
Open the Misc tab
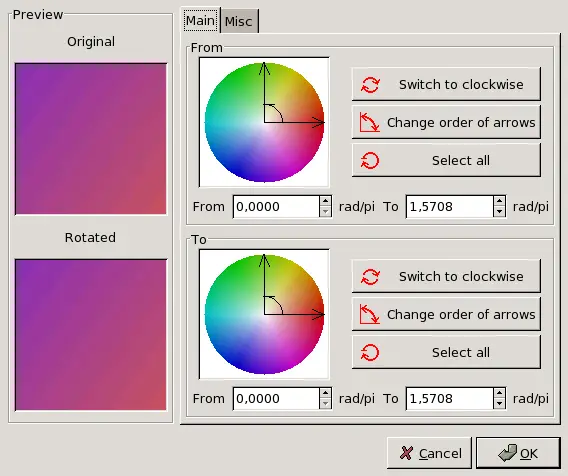point(239,21)
